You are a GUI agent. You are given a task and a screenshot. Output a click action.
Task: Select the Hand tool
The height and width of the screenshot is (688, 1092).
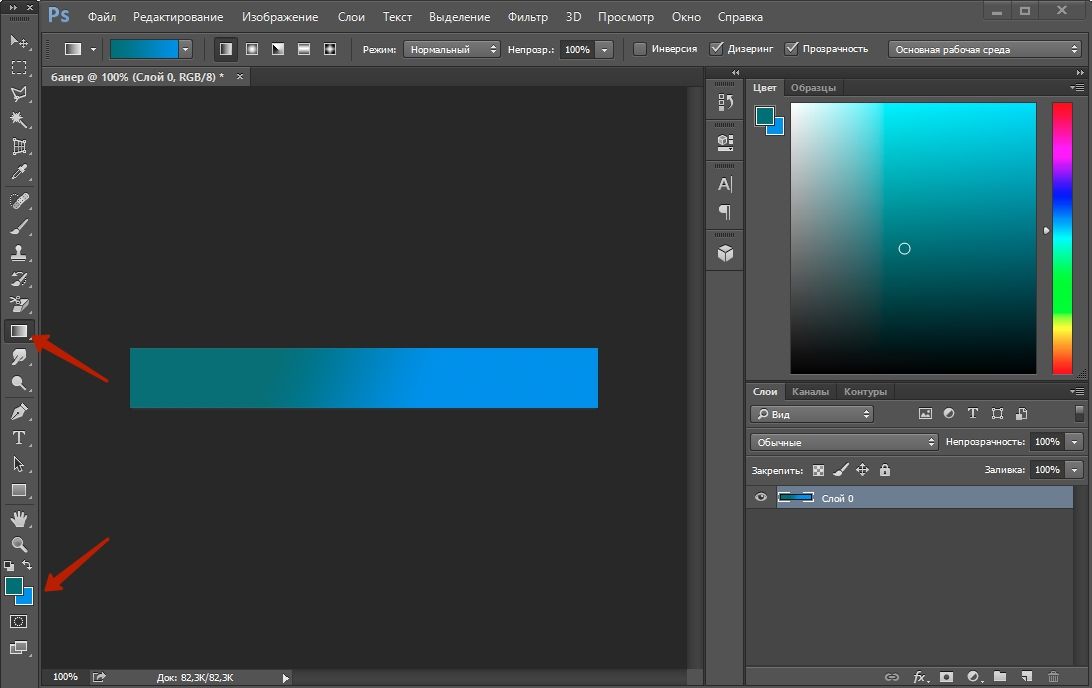[x=19, y=519]
